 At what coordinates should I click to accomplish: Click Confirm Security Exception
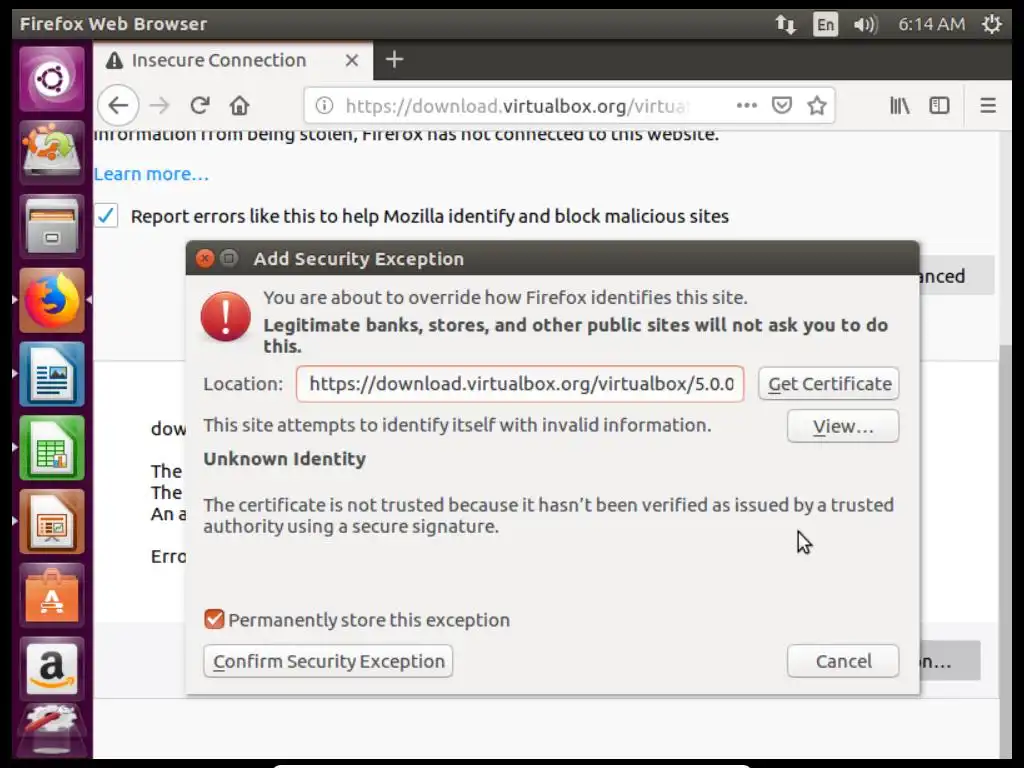tap(328, 661)
